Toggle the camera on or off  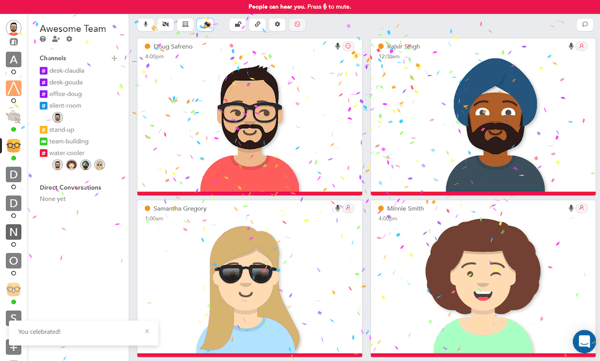click(165, 25)
